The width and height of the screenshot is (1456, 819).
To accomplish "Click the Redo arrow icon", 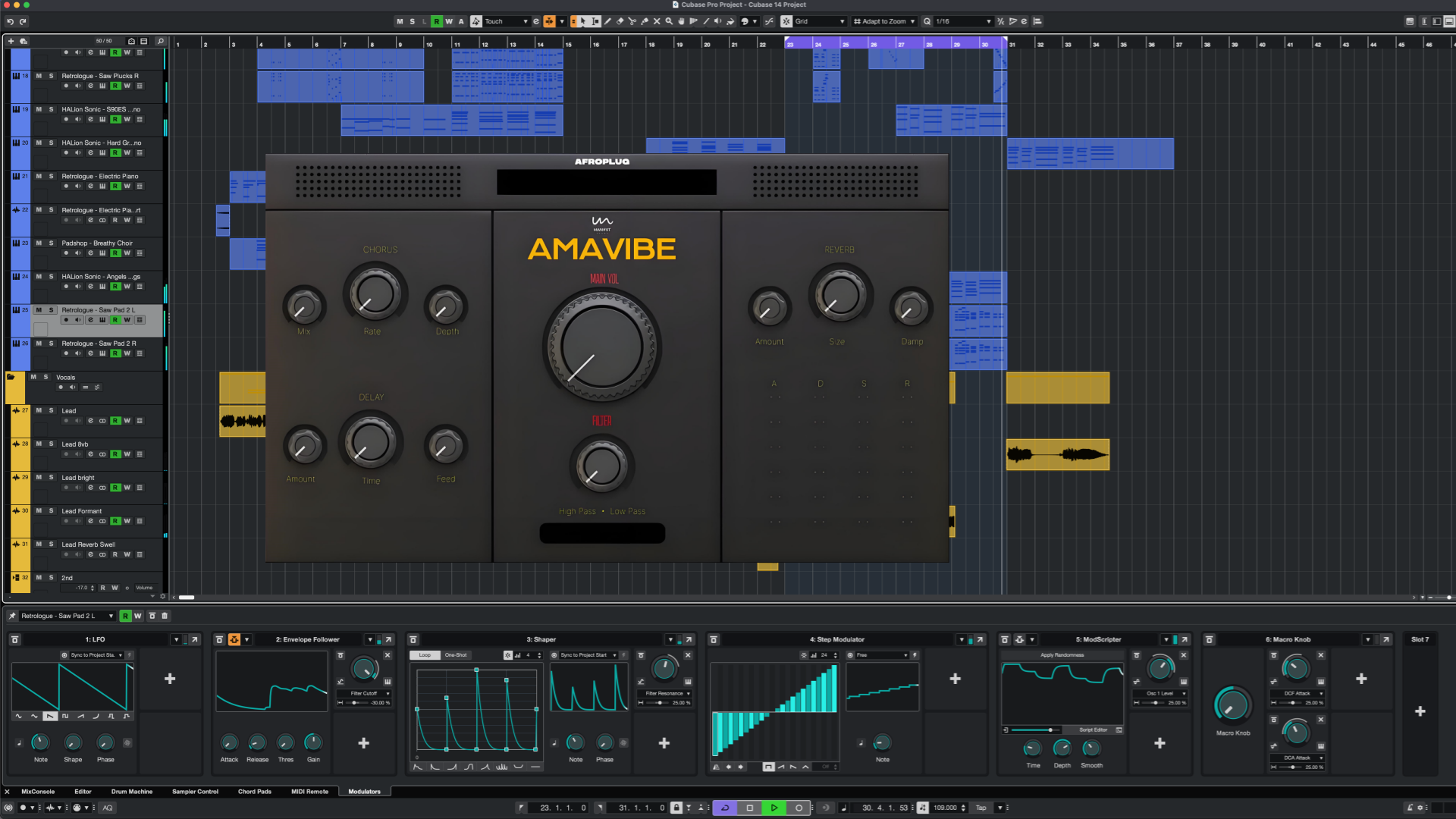I will (x=23, y=21).
